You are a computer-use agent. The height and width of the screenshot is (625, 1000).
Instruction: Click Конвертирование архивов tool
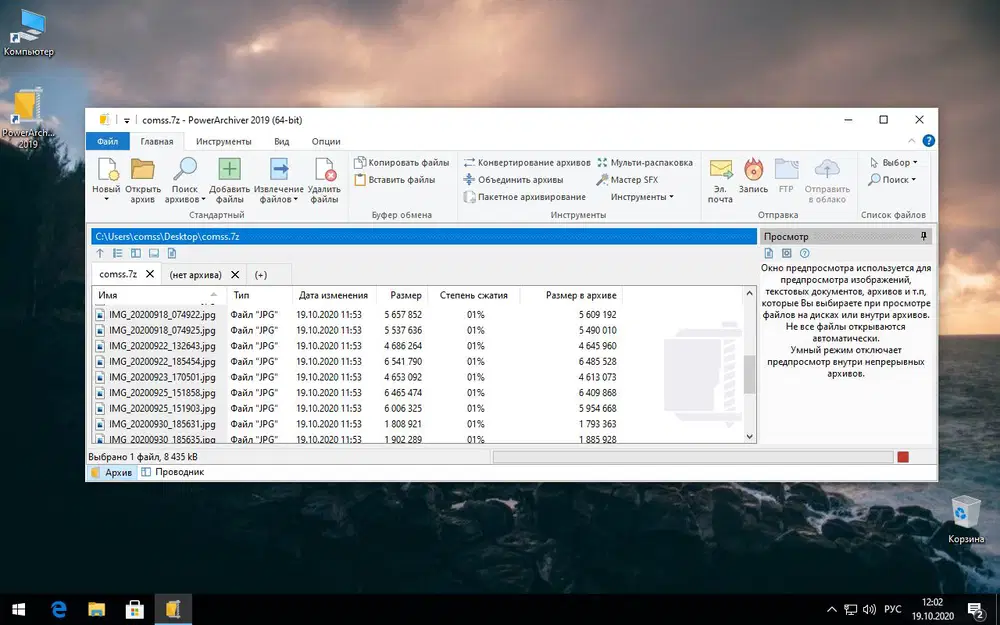click(x=527, y=163)
